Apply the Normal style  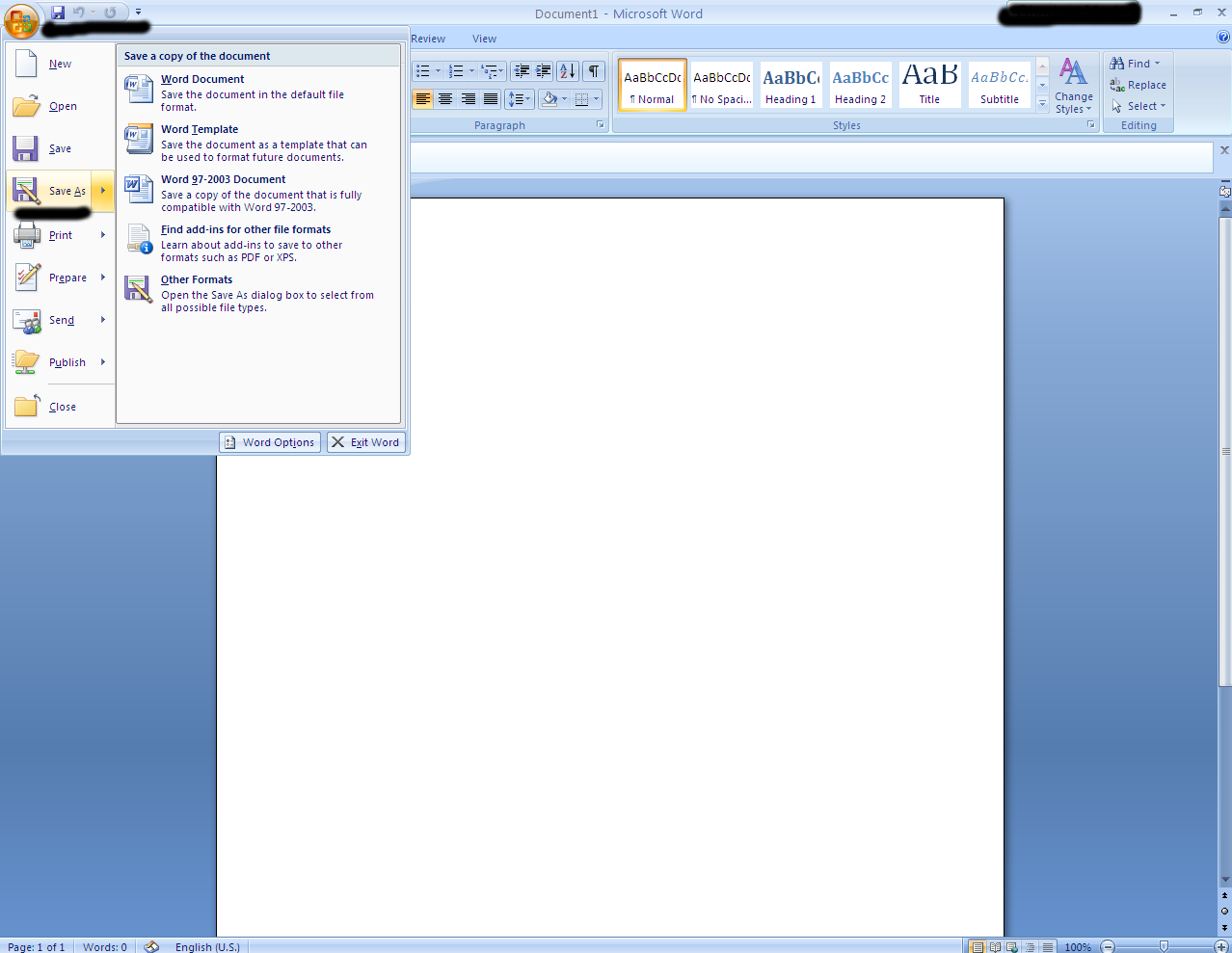(653, 85)
